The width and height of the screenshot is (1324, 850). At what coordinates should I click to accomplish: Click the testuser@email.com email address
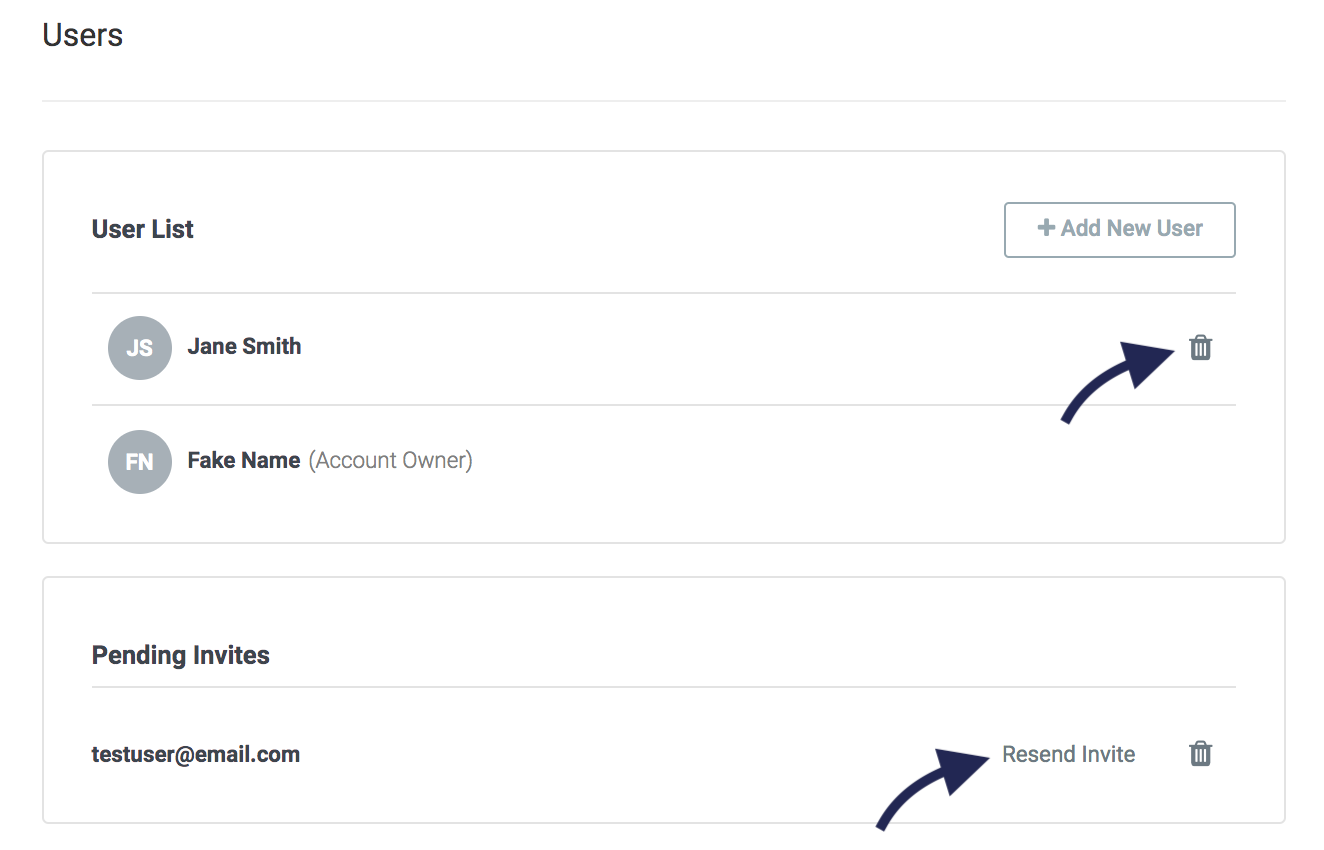pyautogui.click(x=196, y=754)
